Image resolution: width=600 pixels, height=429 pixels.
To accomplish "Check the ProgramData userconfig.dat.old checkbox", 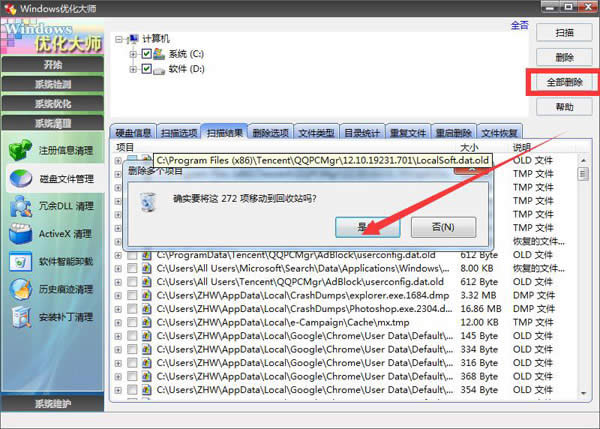I will click(x=132, y=255).
